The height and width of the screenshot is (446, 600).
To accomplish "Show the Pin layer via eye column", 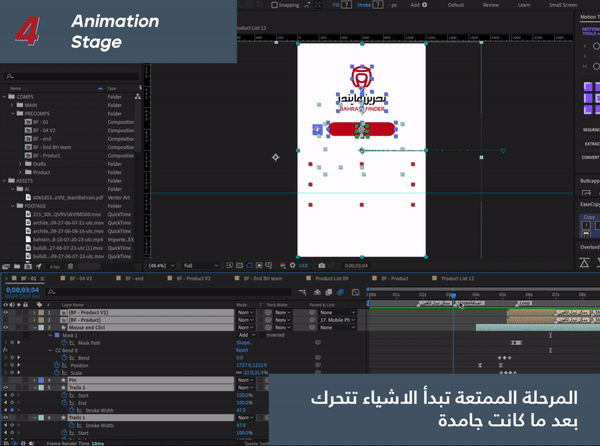I will 5,380.
